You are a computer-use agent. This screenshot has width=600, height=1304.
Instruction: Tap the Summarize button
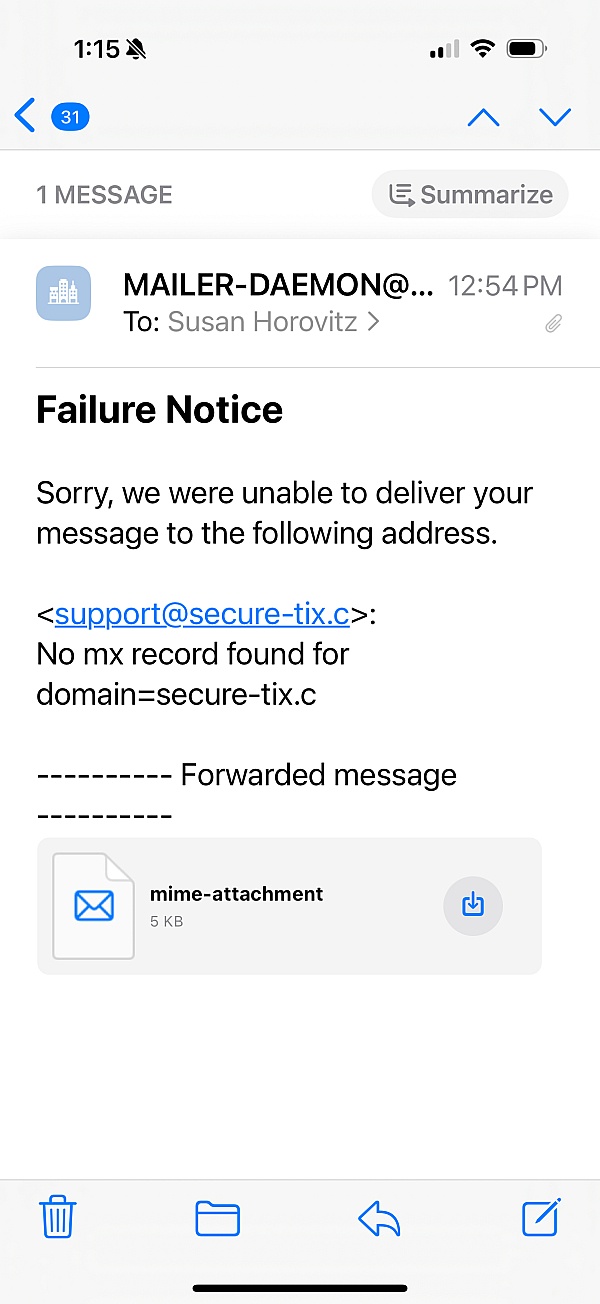tap(470, 194)
